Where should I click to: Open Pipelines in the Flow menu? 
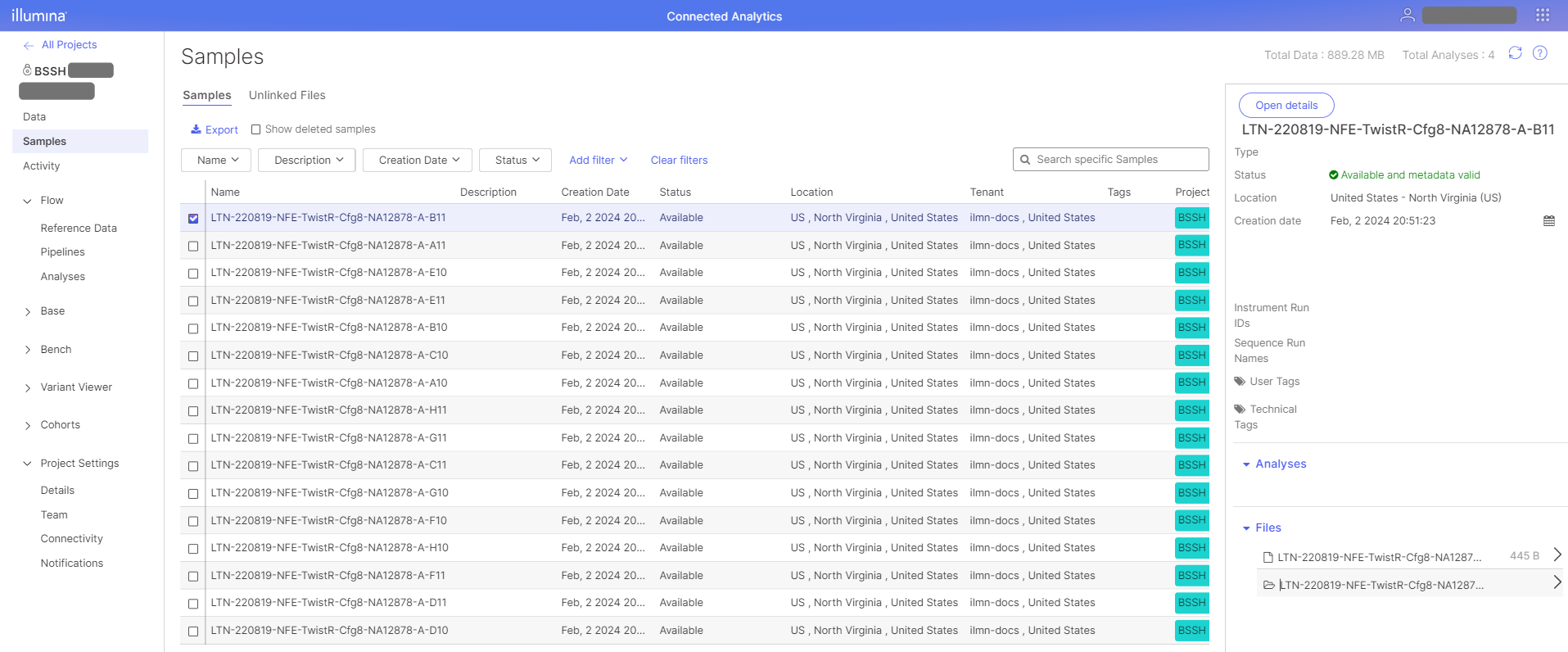pos(62,252)
